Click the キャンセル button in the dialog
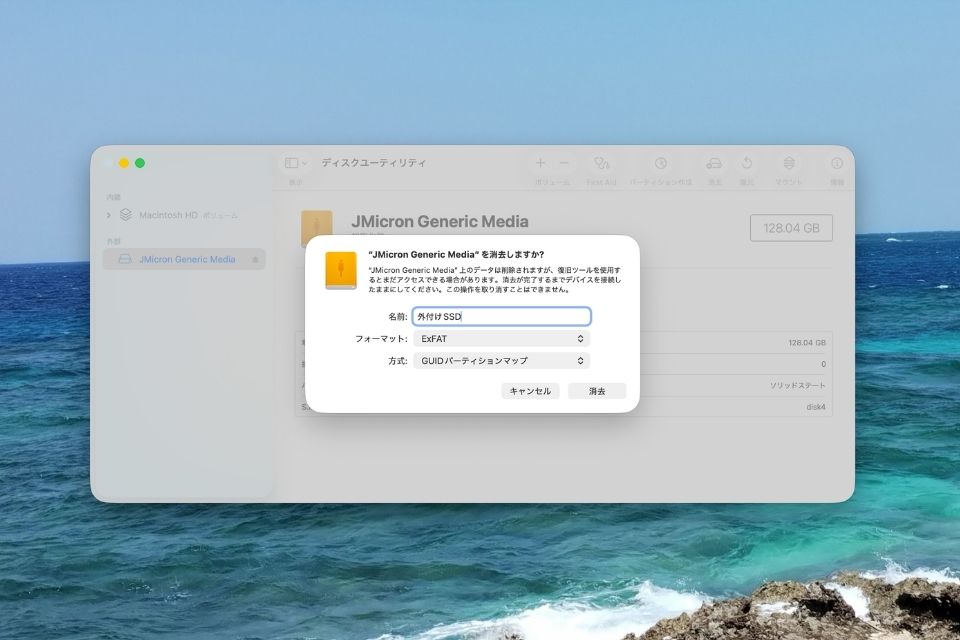This screenshot has width=960, height=640. 530,391
